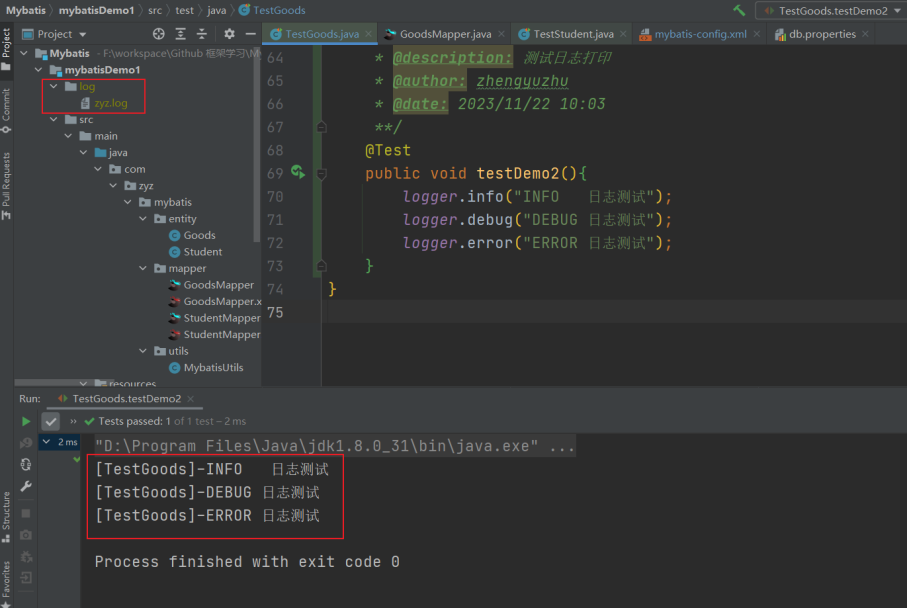Select the MybatisUtils class
Screen dimensions: 907x608
point(206,367)
